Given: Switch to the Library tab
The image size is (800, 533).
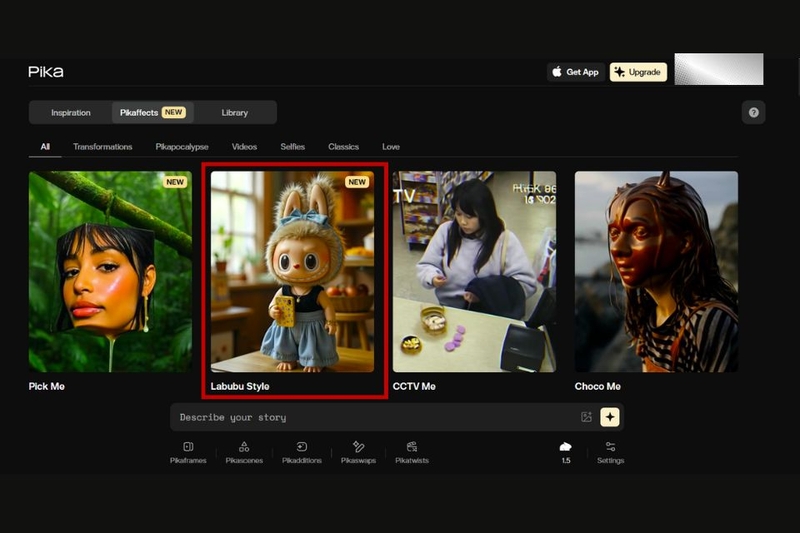Looking at the screenshot, I should coord(235,112).
